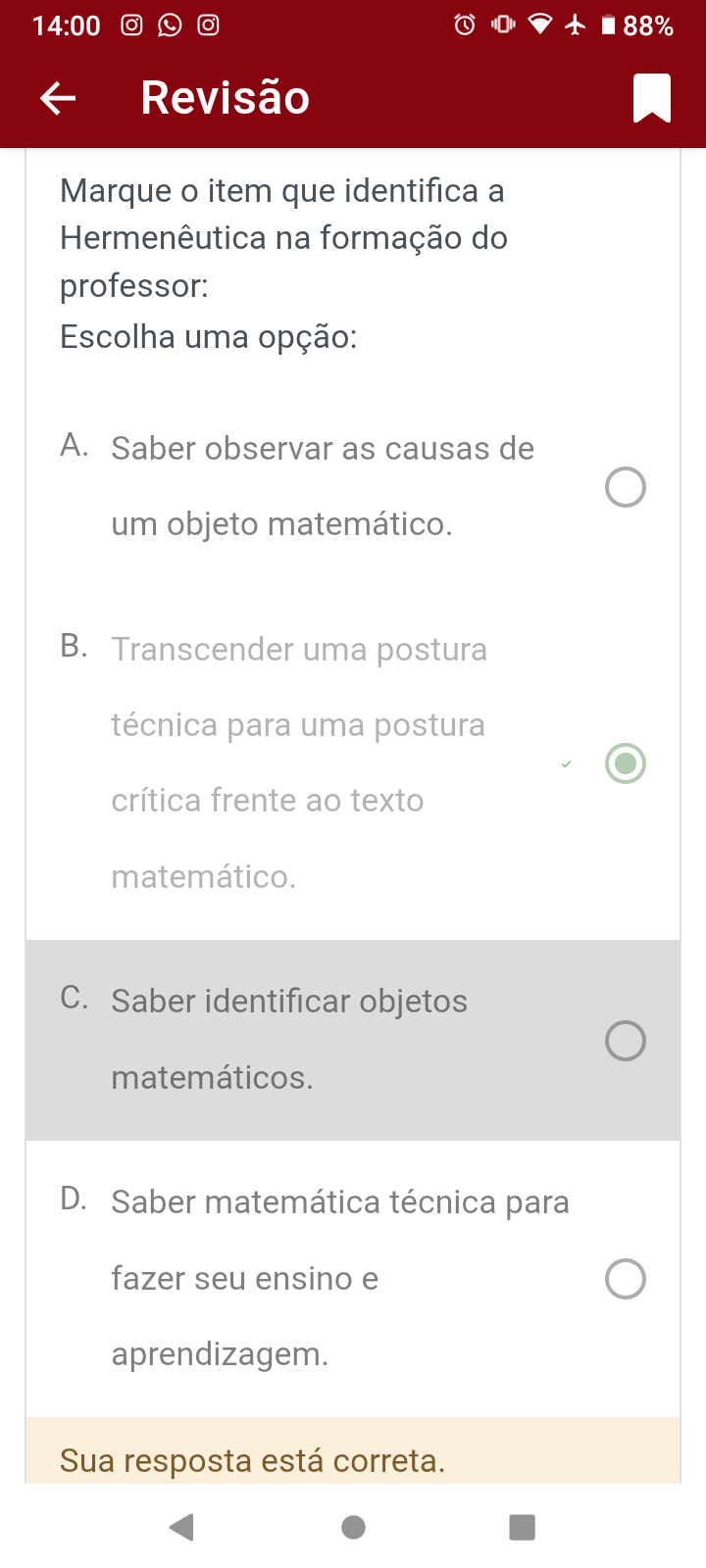This screenshot has height=1568, width=706.
Task: Tap the answer text "Saber identificar objetos matemáticos"
Action: coord(289,1039)
